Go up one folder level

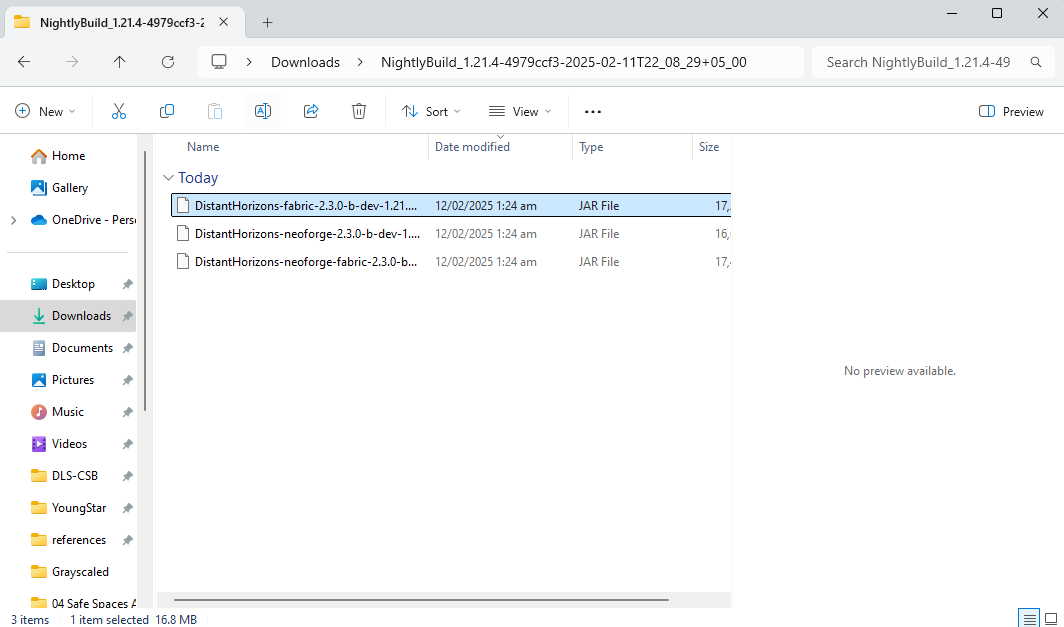pos(119,62)
